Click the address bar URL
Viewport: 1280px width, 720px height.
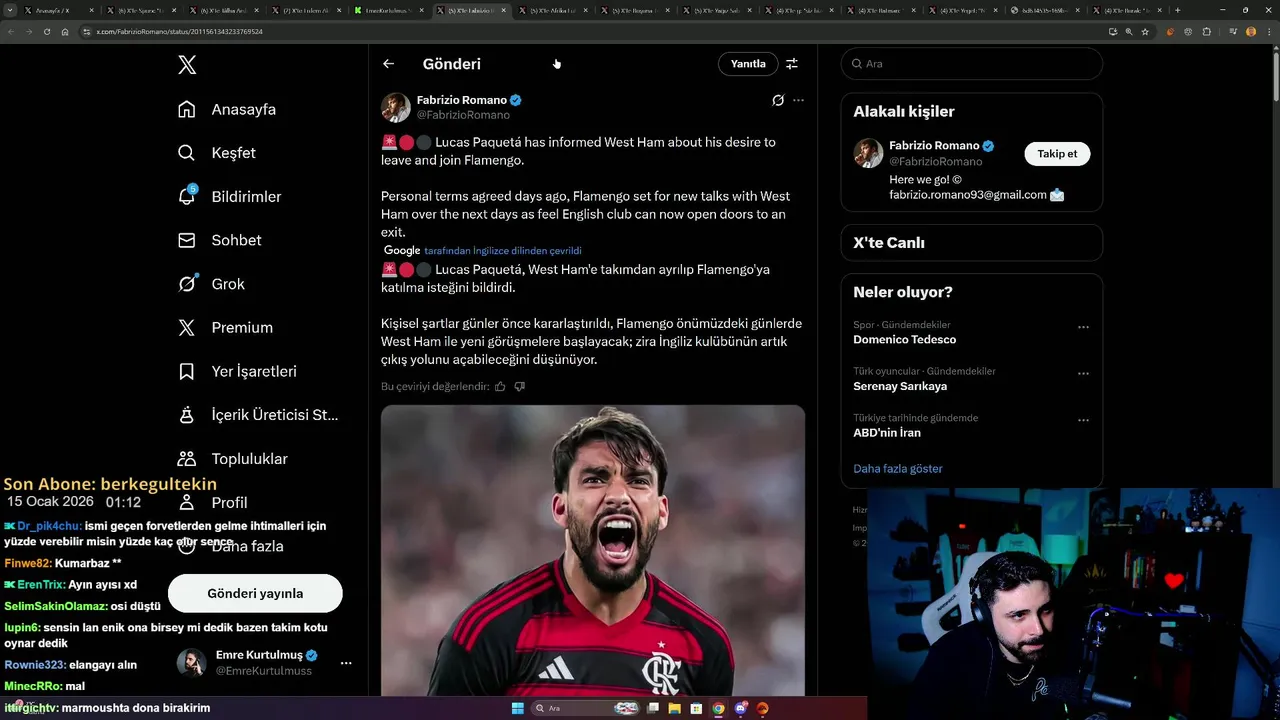point(179,31)
